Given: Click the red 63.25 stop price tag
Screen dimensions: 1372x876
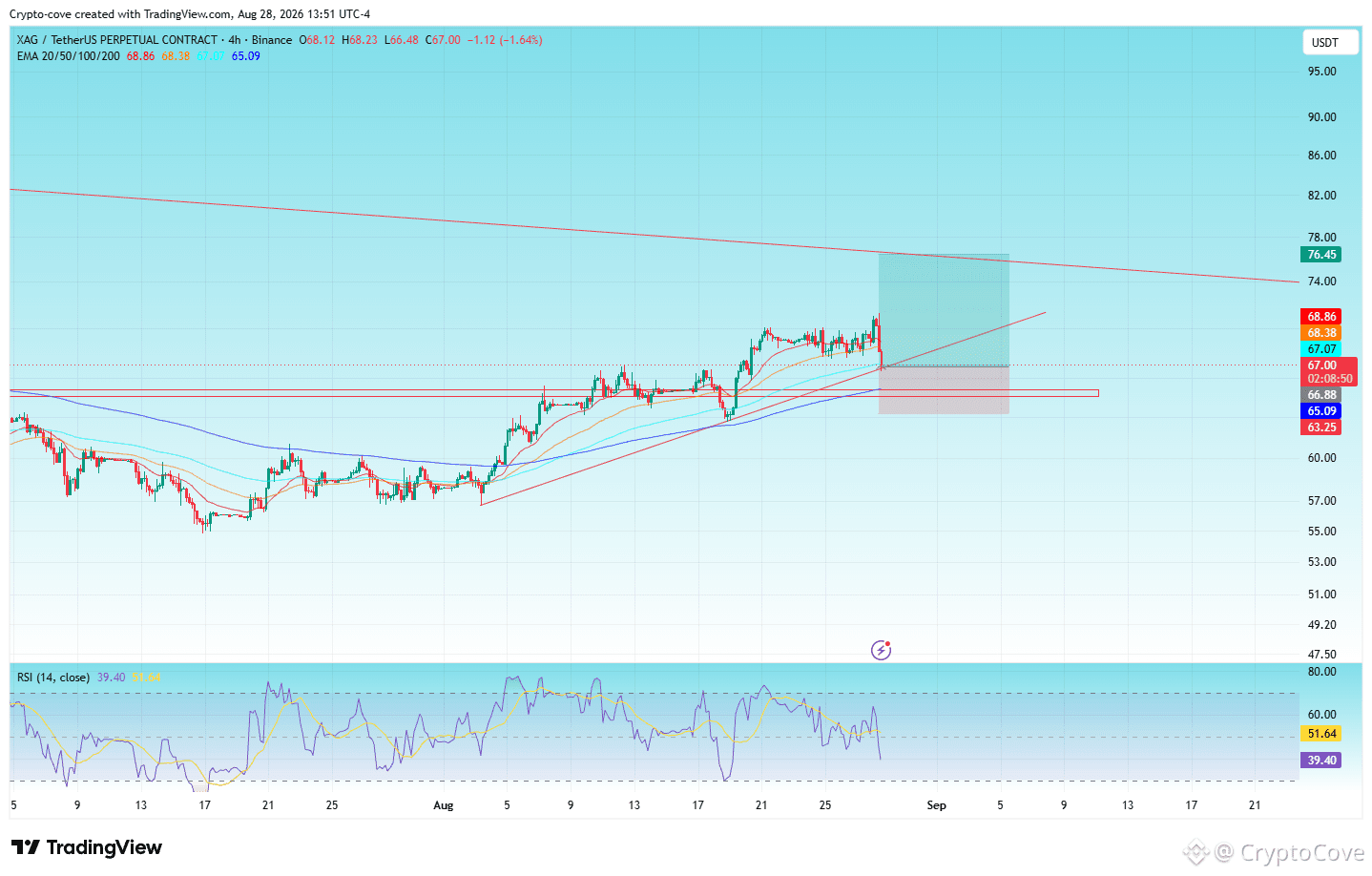Looking at the screenshot, I should point(1321,428).
